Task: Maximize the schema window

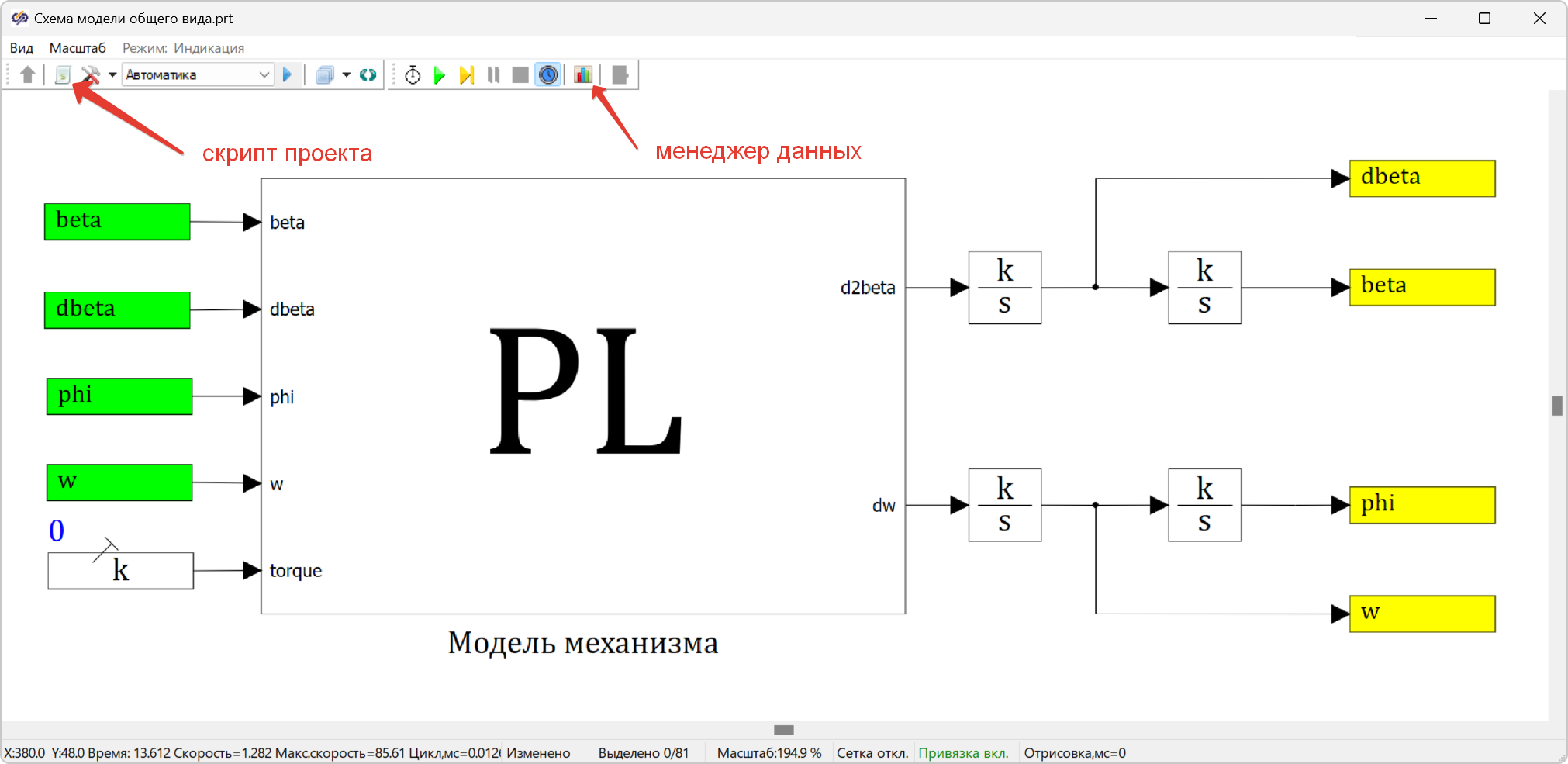Action: coord(1484,19)
